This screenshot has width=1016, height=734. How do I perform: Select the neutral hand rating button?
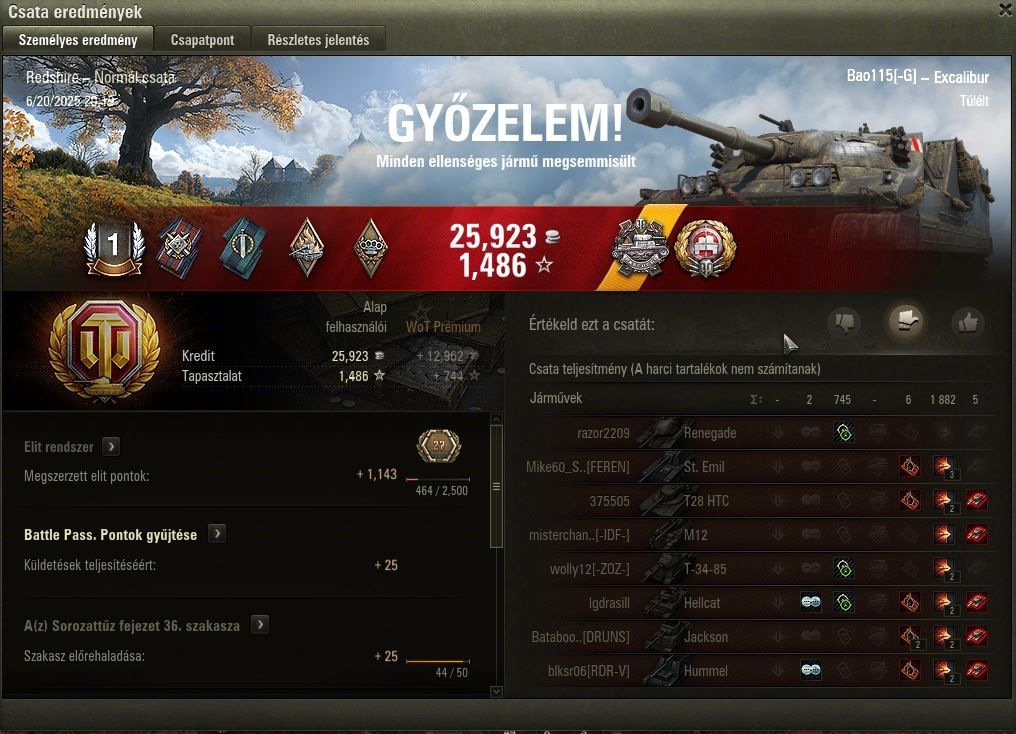[905, 320]
